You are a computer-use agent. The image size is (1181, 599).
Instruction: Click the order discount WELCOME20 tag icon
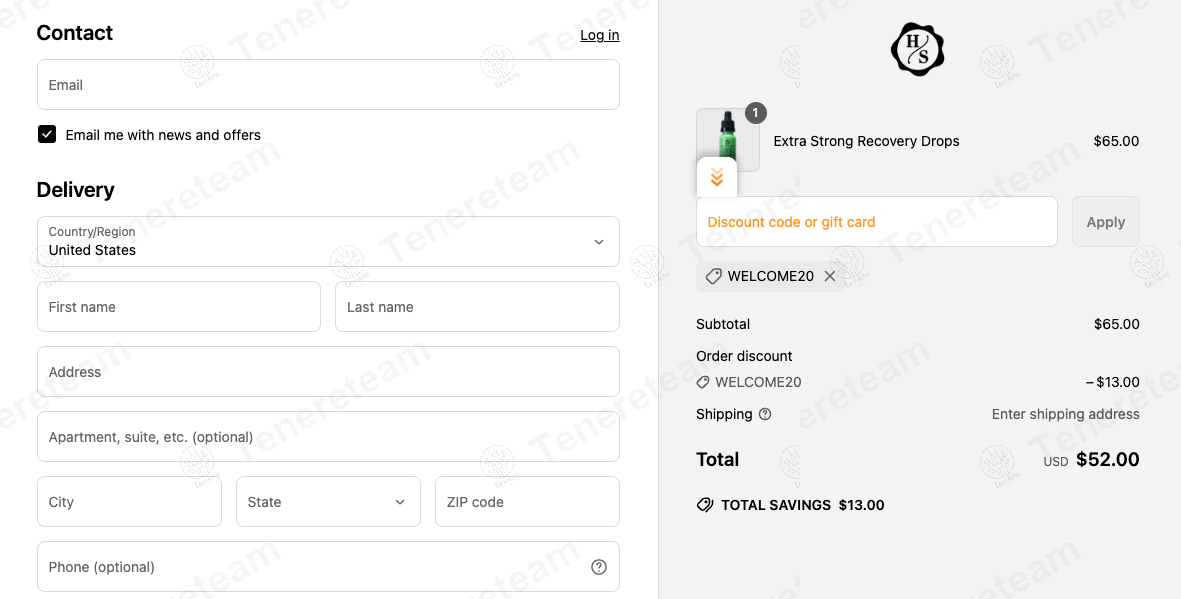(703, 382)
